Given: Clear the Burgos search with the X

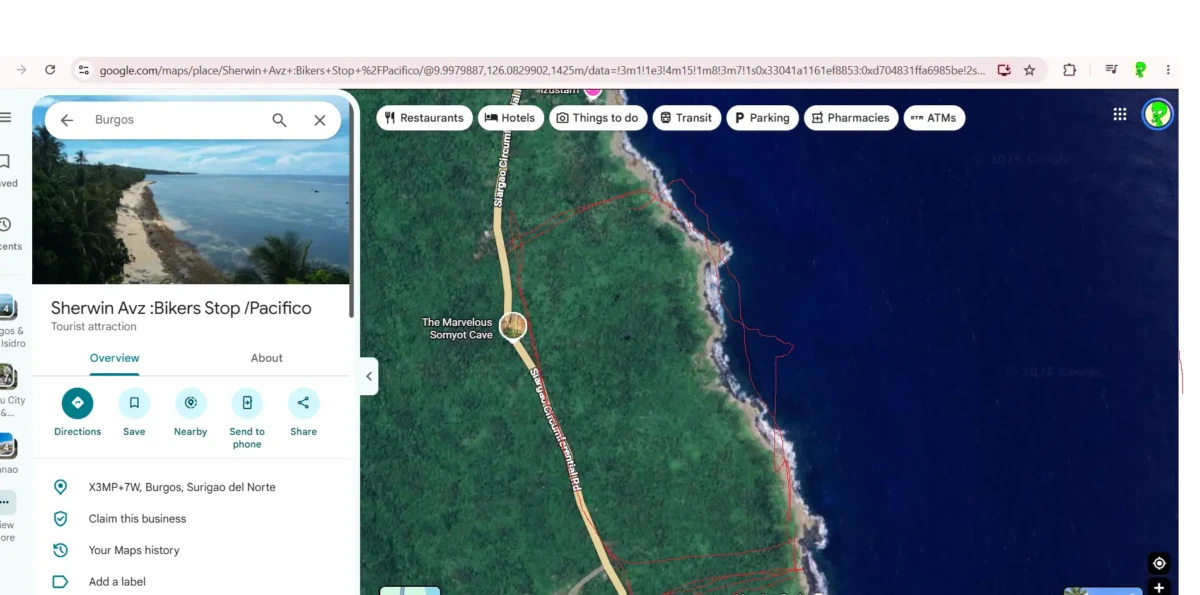Looking at the screenshot, I should [x=320, y=120].
